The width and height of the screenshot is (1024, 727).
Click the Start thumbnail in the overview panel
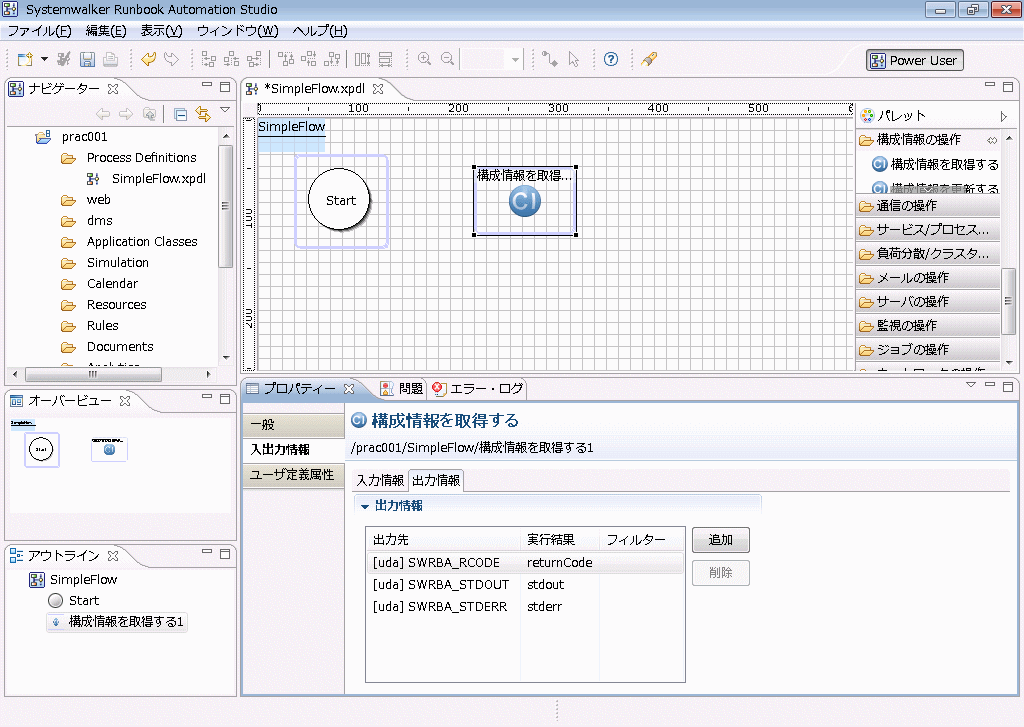click(x=41, y=449)
